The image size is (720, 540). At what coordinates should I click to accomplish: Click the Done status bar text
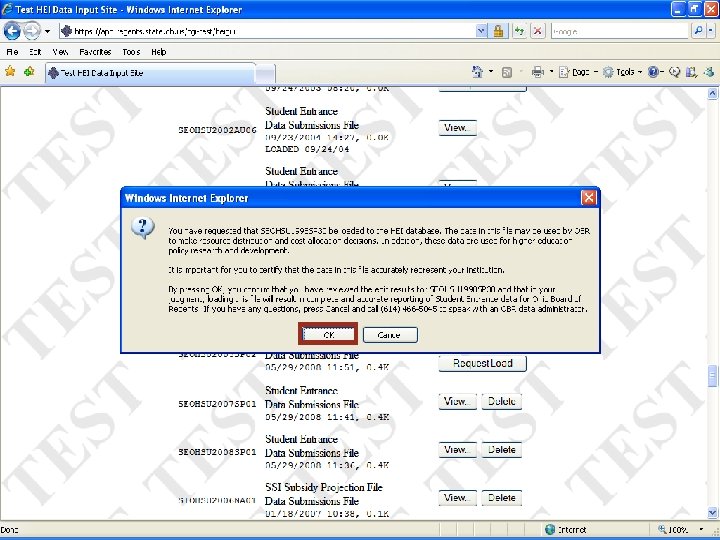pos(9,530)
